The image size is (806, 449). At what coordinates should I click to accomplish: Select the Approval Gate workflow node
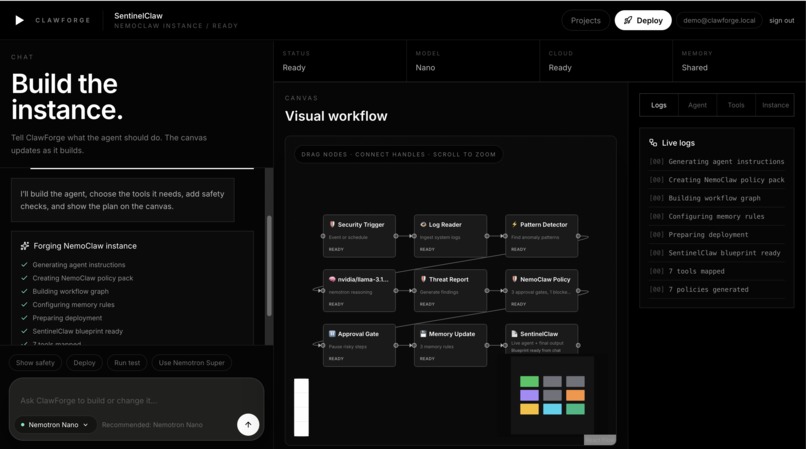359,345
